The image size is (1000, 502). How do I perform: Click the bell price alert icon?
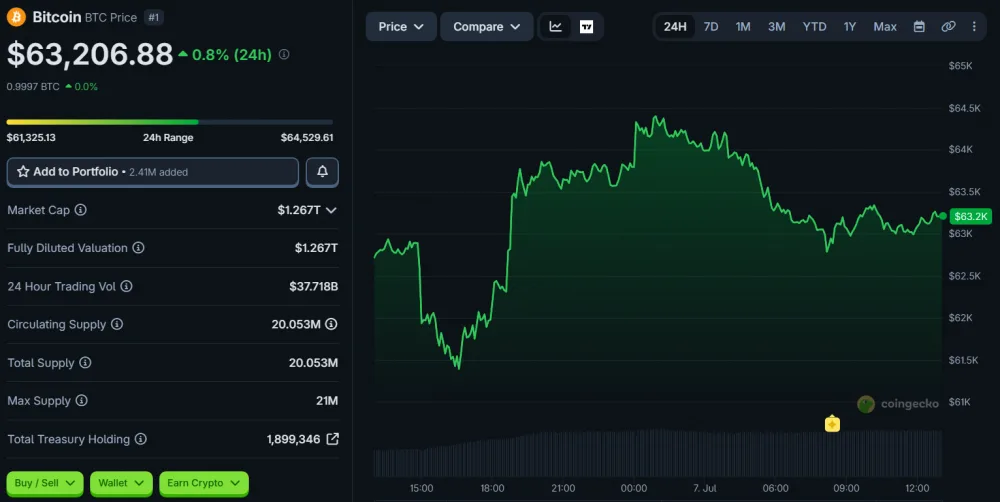(x=322, y=172)
